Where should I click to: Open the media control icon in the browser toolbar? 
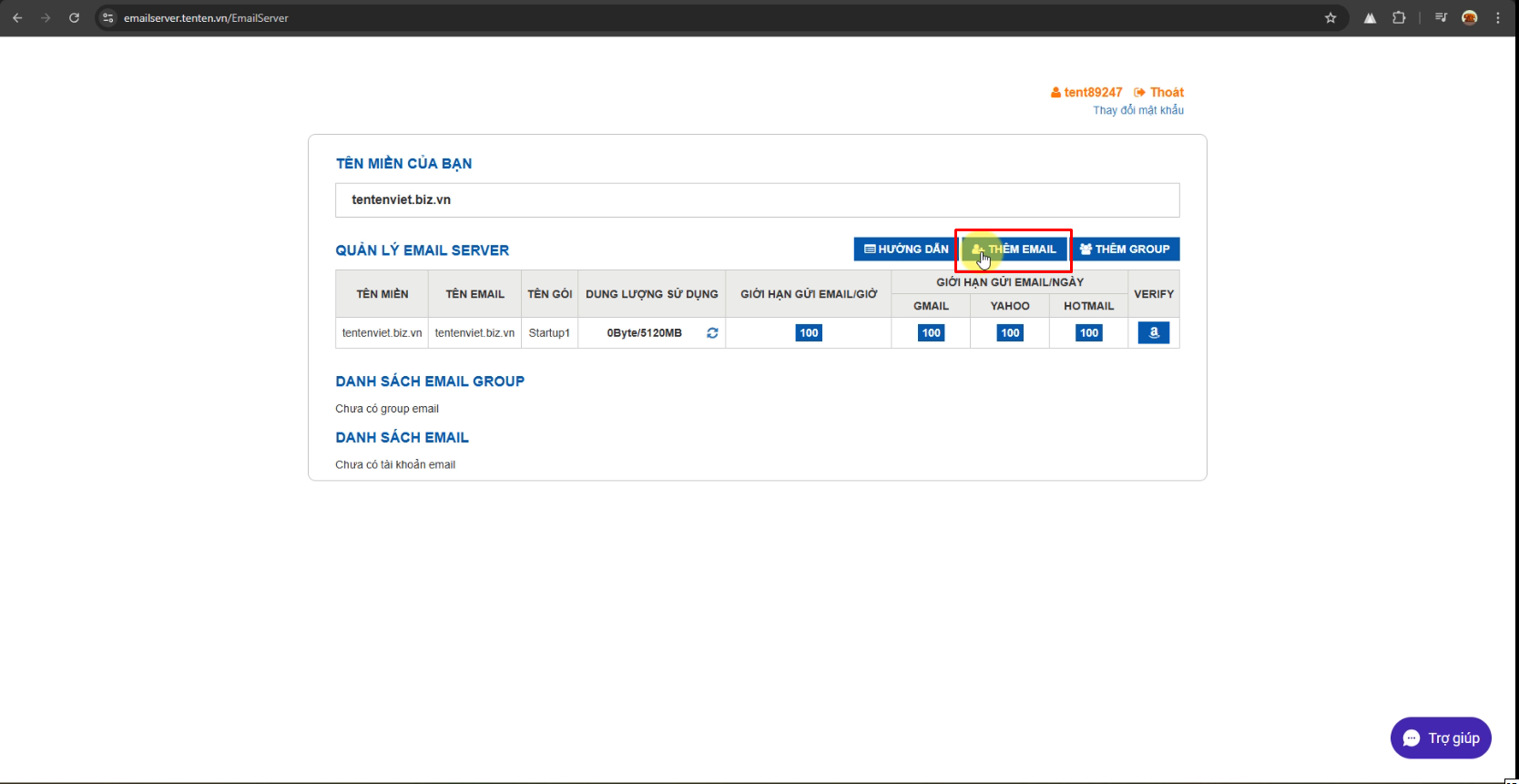[1441, 17]
